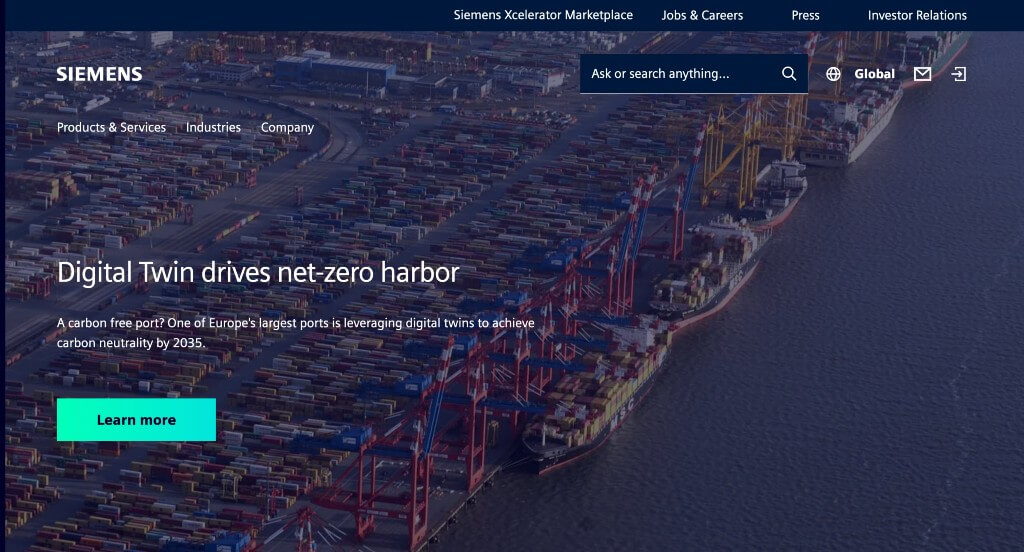Screen dimensions: 1024x552
Task: Open the Press page
Action: pos(805,15)
